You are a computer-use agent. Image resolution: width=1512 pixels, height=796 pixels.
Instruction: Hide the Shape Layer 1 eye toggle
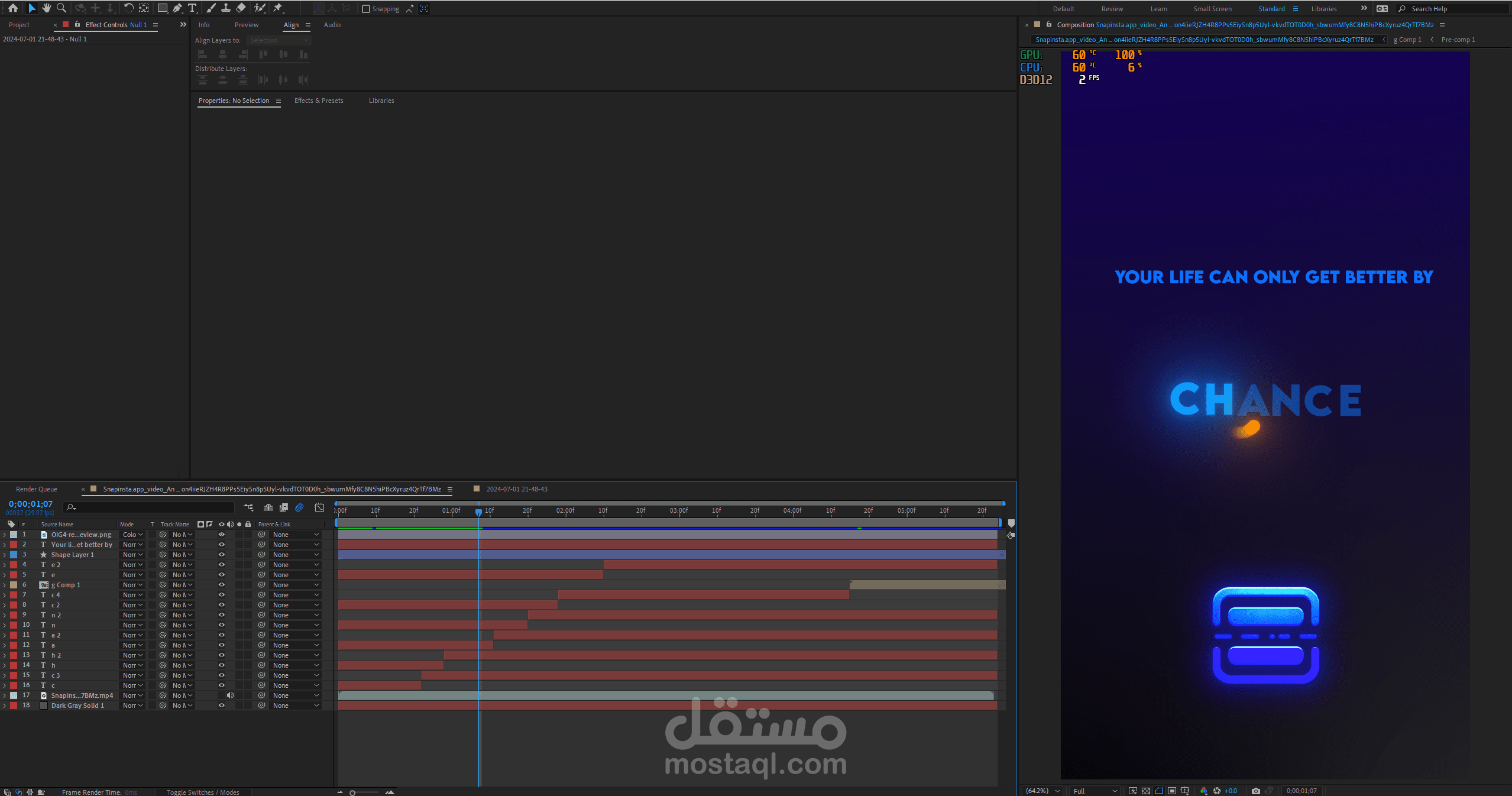click(222, 555)
